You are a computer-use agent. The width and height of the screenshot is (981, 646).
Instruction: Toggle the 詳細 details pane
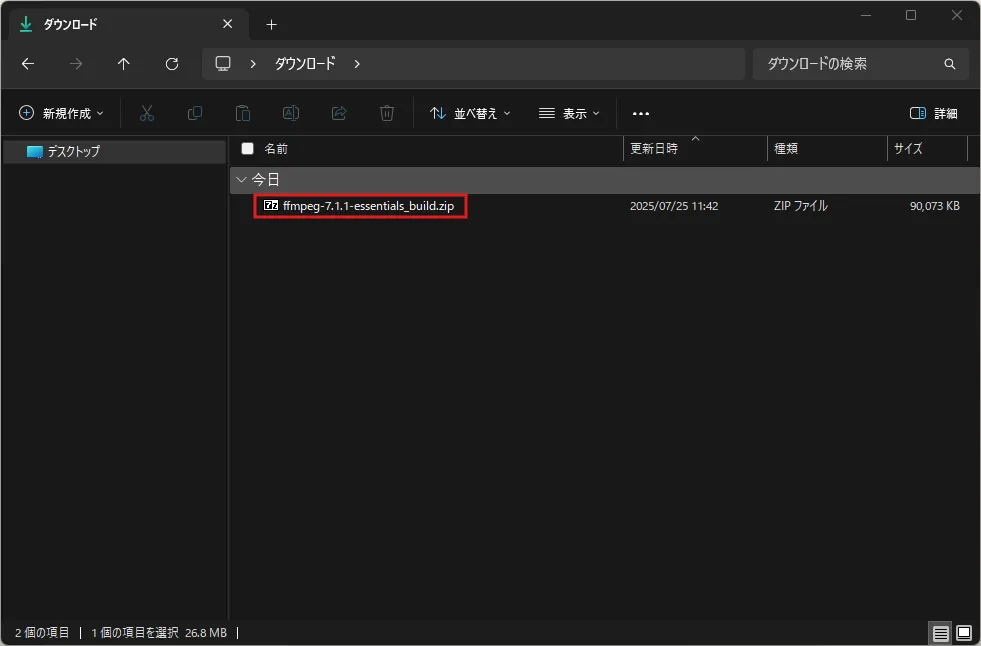click(x=933, y=113)
